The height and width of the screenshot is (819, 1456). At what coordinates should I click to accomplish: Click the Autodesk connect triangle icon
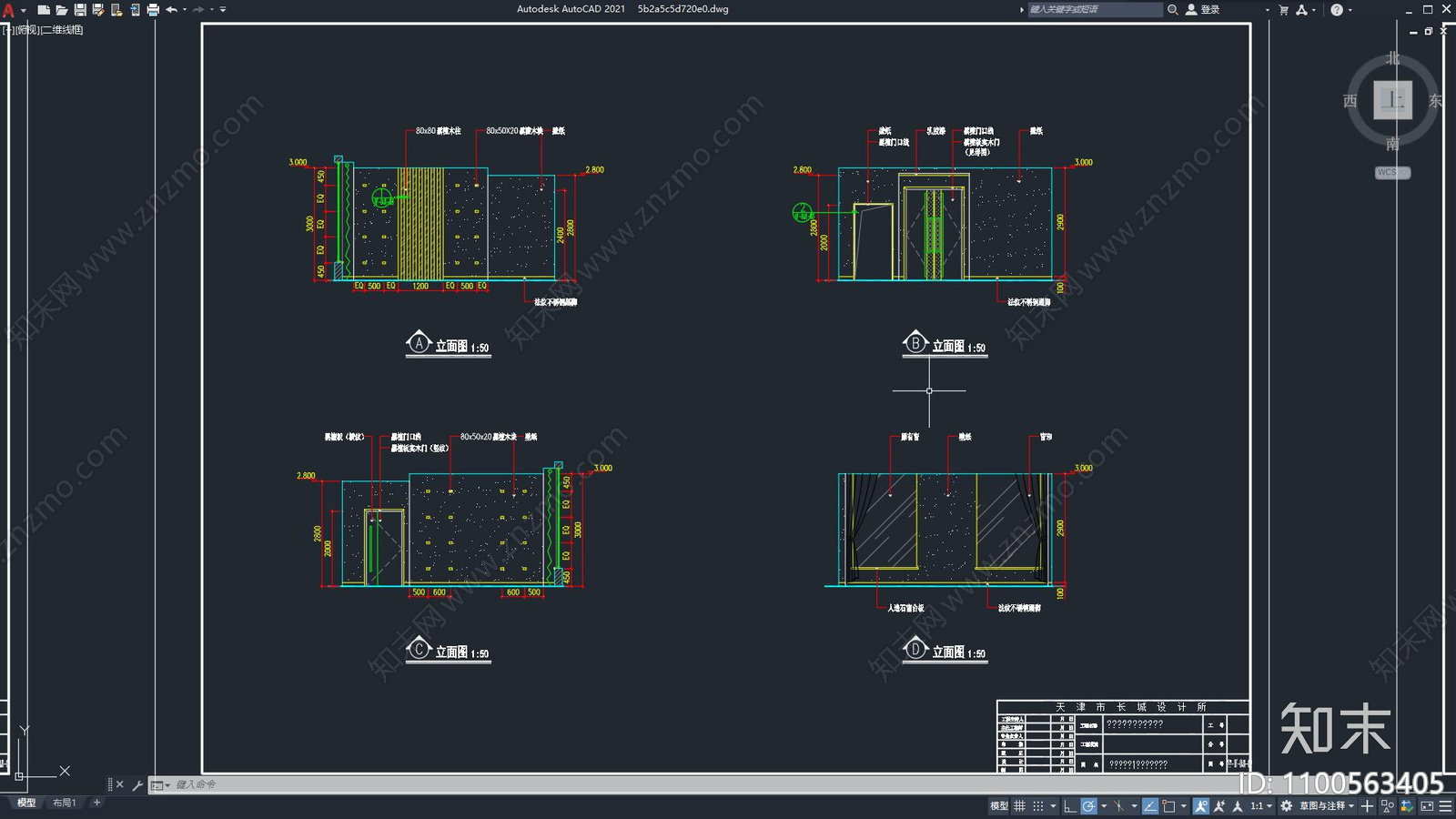pos(1301,10)
